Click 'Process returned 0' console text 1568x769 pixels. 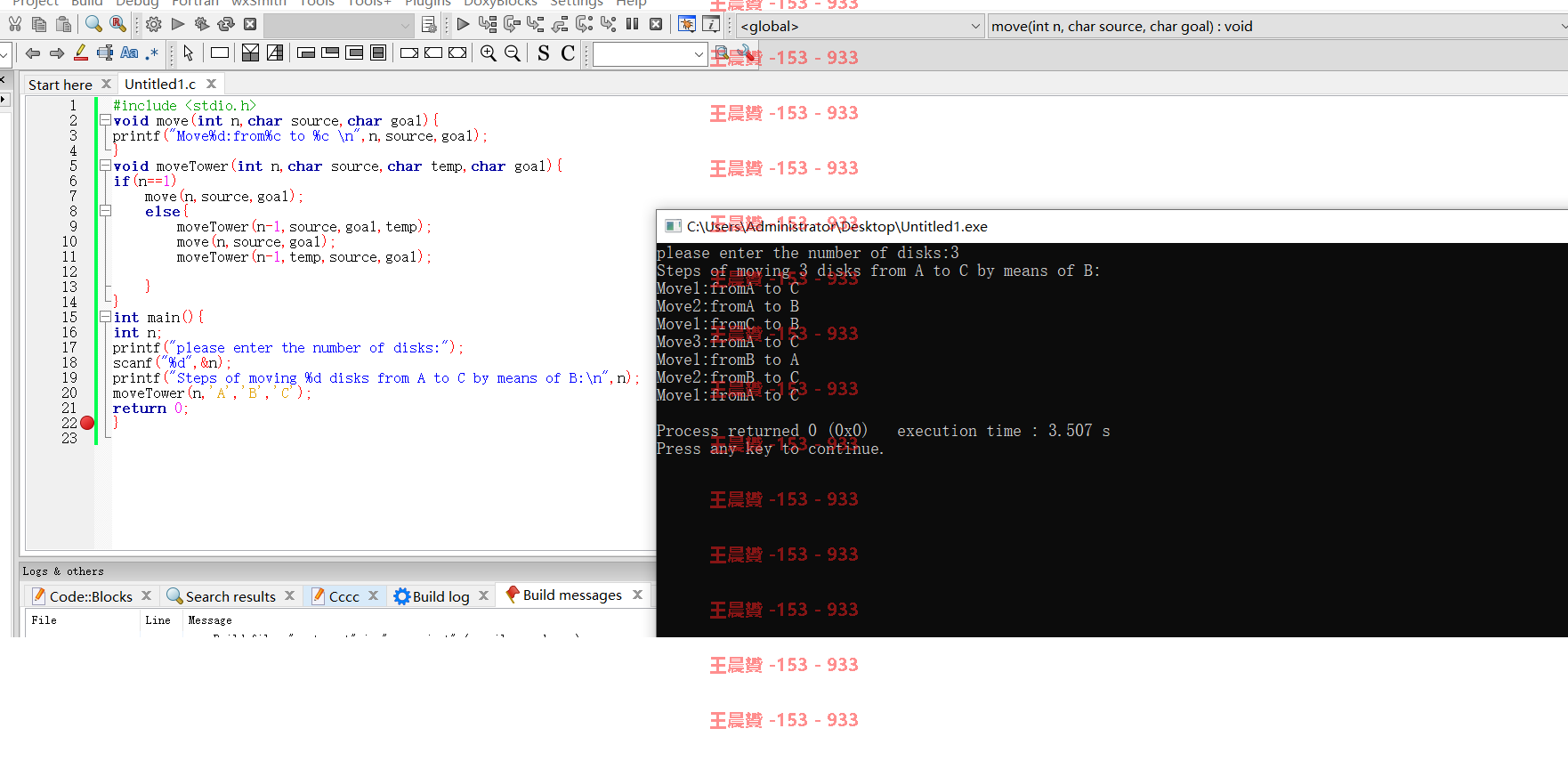click(736, 431)
